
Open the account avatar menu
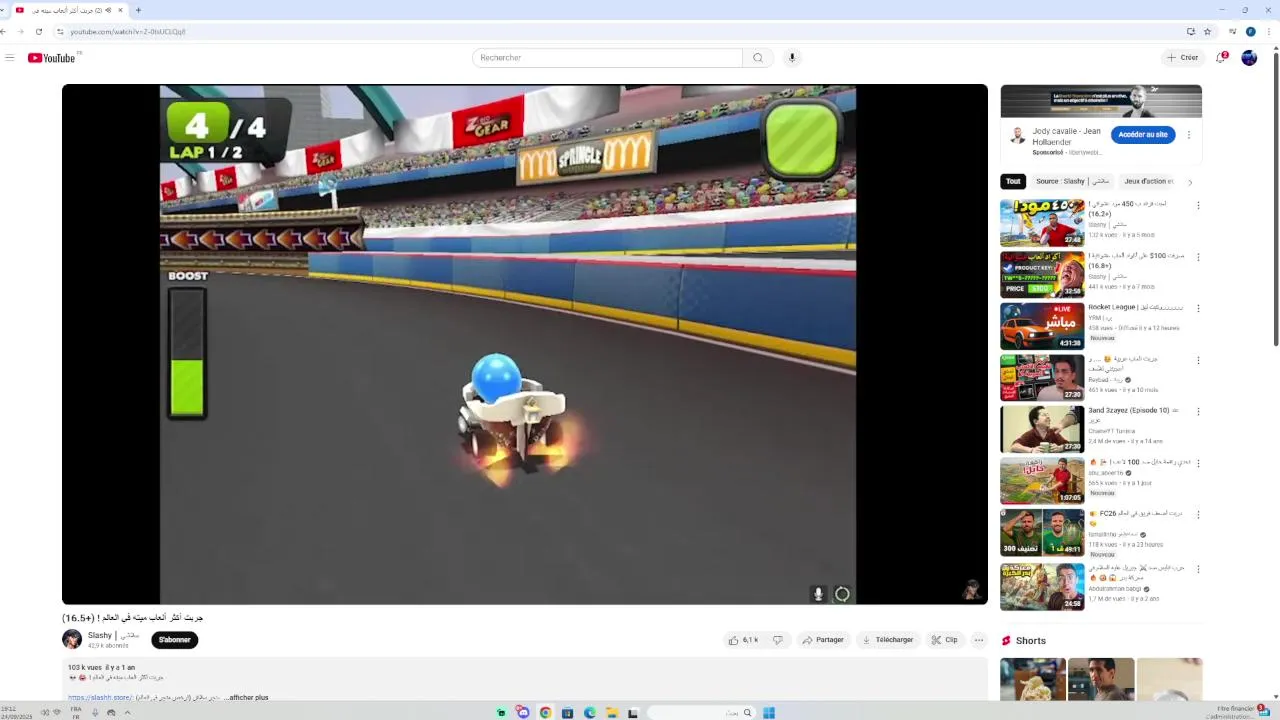[1249, 58]
